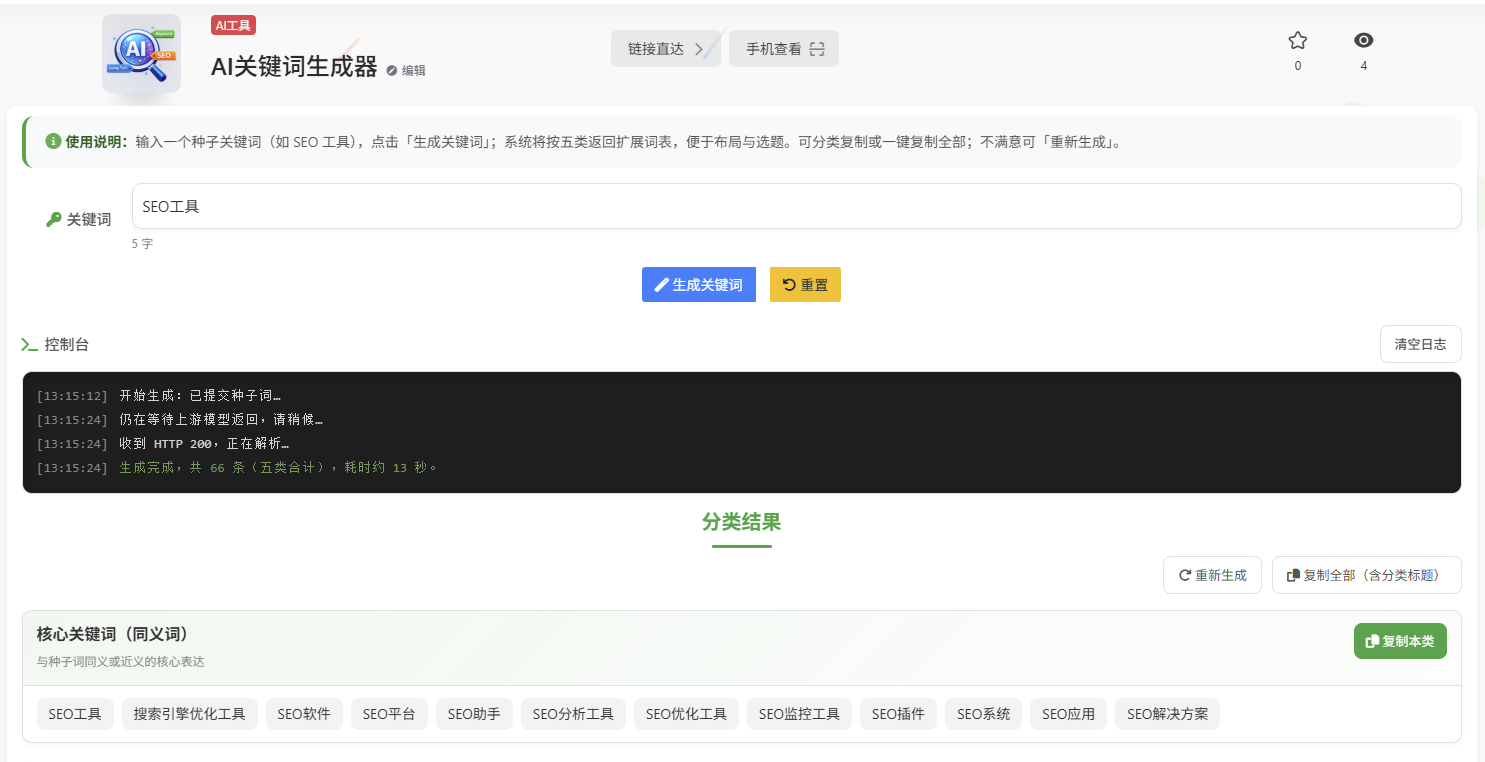1485x762 pixels.
Task: Select the SEO解决方案 keyword chip
Action: coord(1167,714)
